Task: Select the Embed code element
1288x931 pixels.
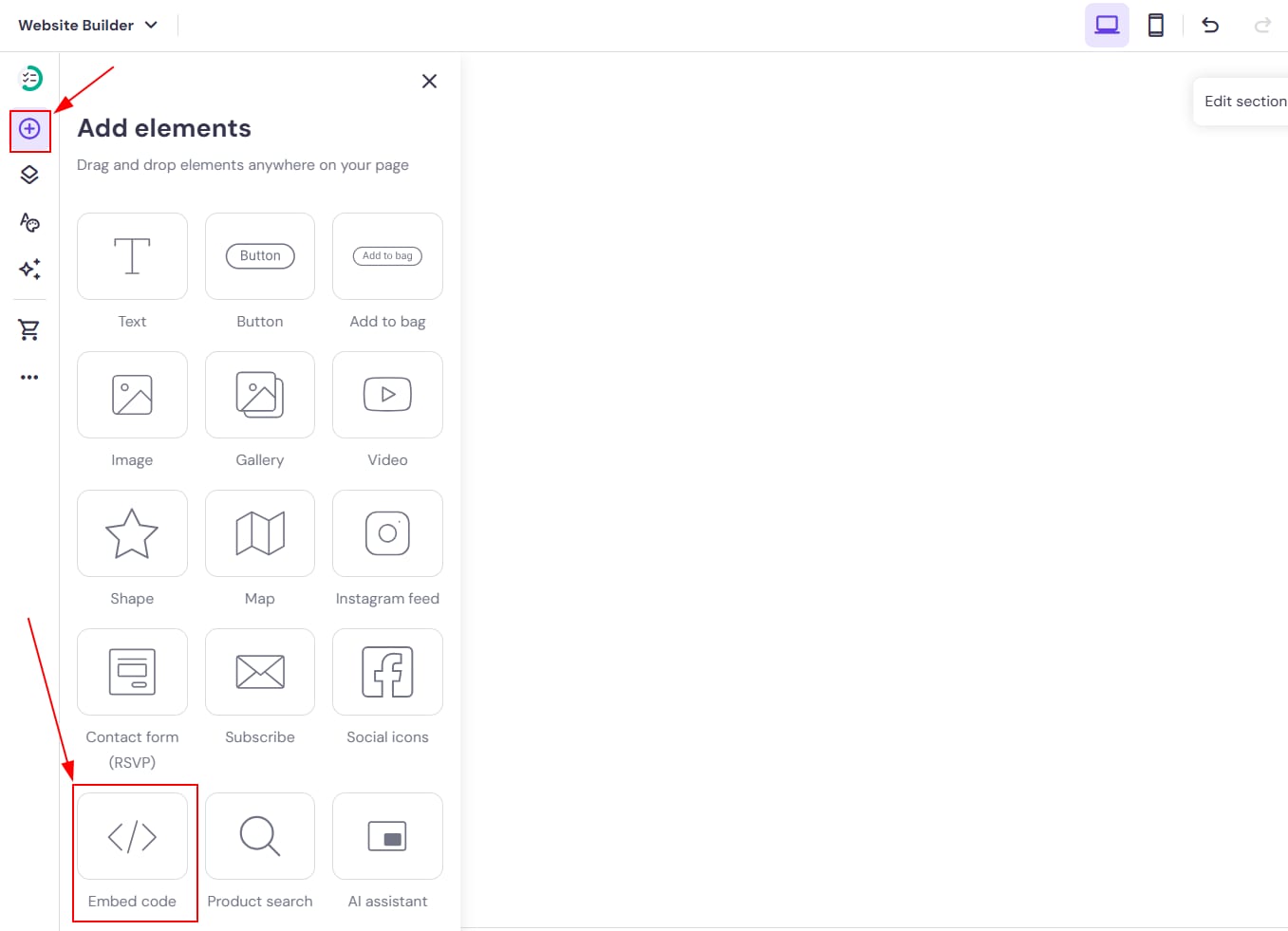Action: click(x=133, y=837)
